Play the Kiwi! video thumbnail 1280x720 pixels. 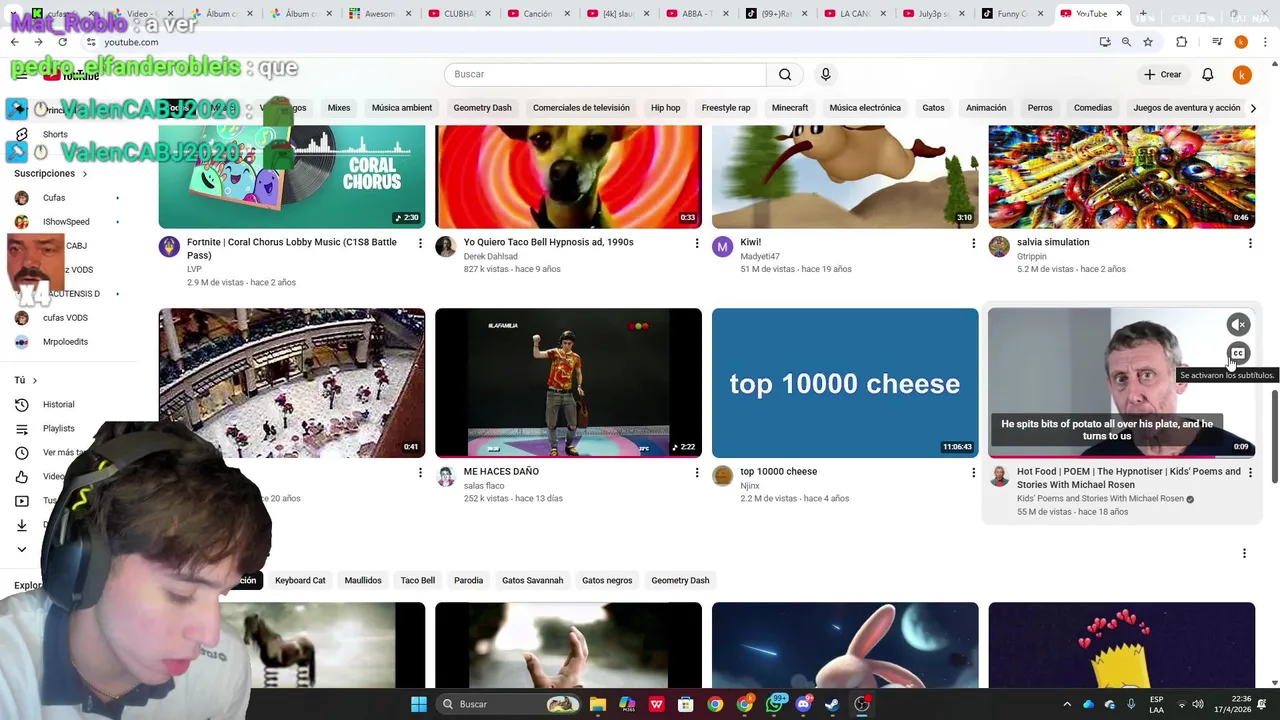click(x=845, y=177)
